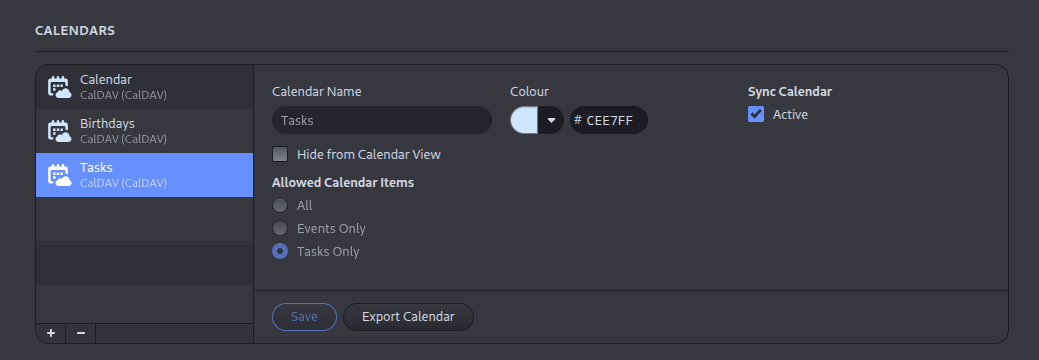Add a new calendar with plus icon
This screenshot has width=1039, height=360.
click(51, 333)
